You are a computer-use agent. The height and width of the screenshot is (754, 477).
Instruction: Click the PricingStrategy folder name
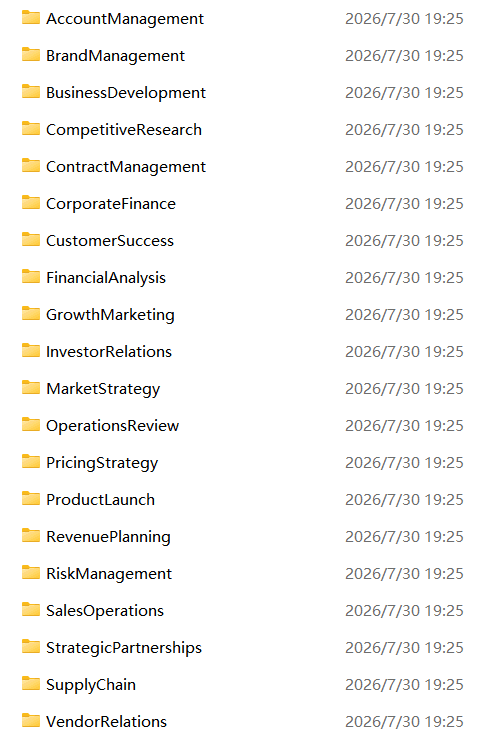[102, 463]
